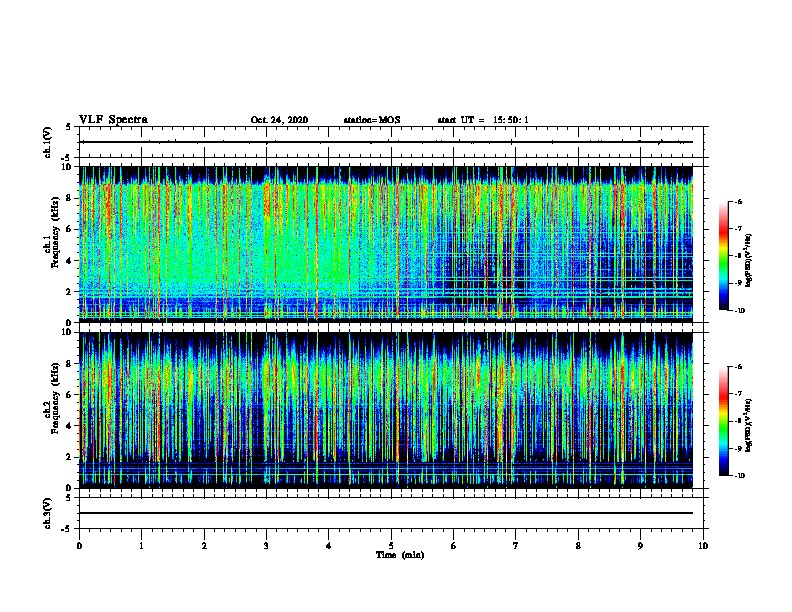Select the date text "Oct. 24, 2020"
The height and width of the screenshot is (612, 792).
point(279,120)
